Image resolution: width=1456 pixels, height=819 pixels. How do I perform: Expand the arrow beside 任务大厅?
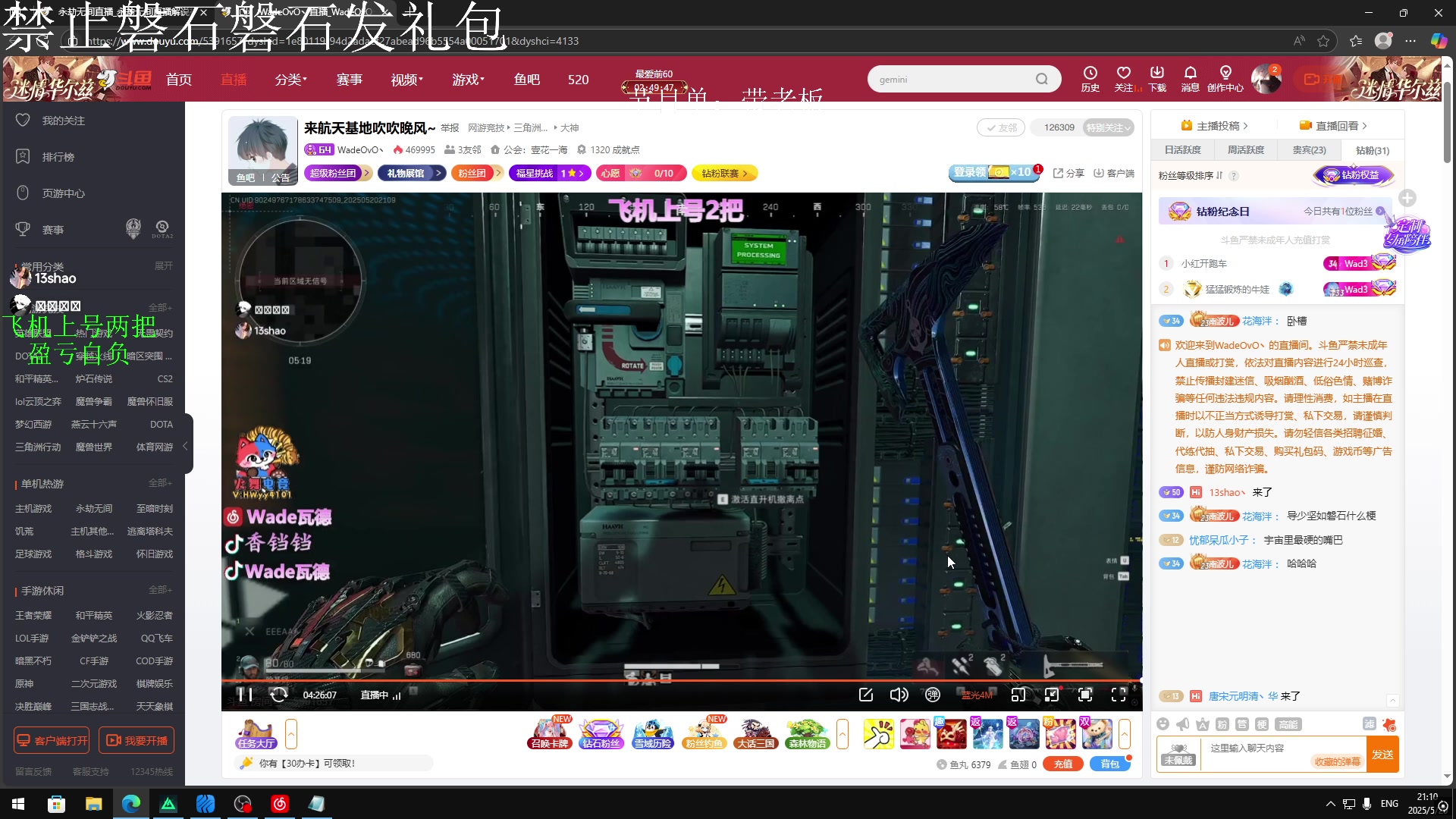coord(291,733)
